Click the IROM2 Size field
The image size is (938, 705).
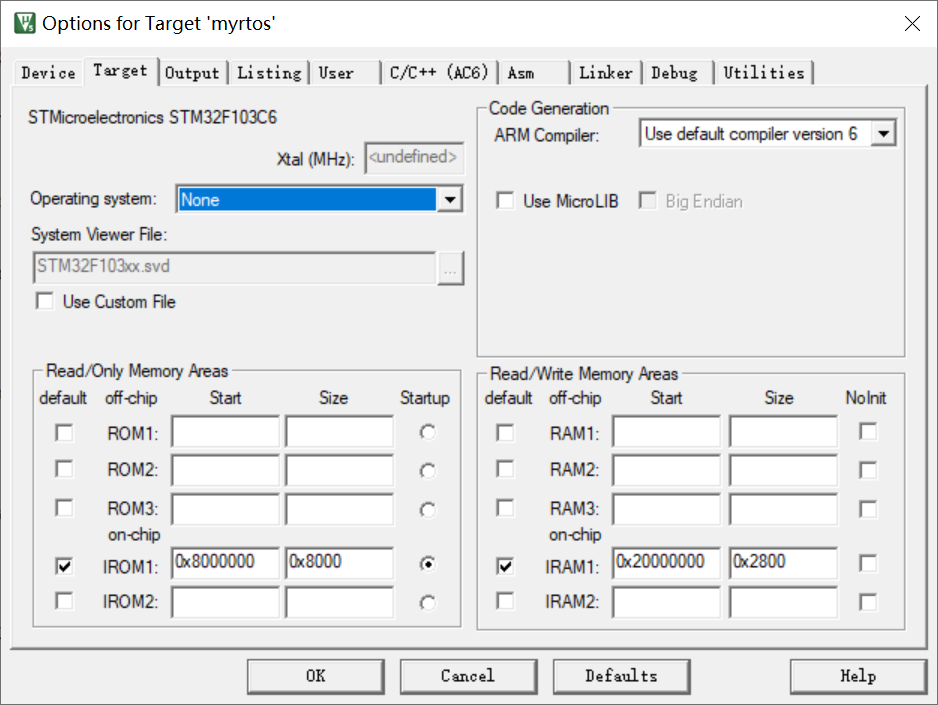click(x=339, y=602)
